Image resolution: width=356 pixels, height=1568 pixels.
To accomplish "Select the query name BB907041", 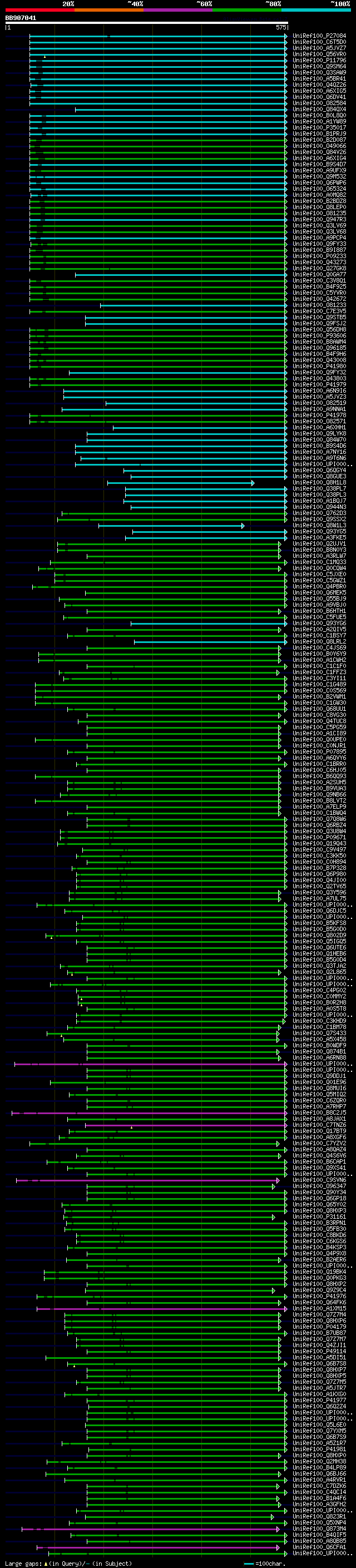I will (x=21, y=18).
